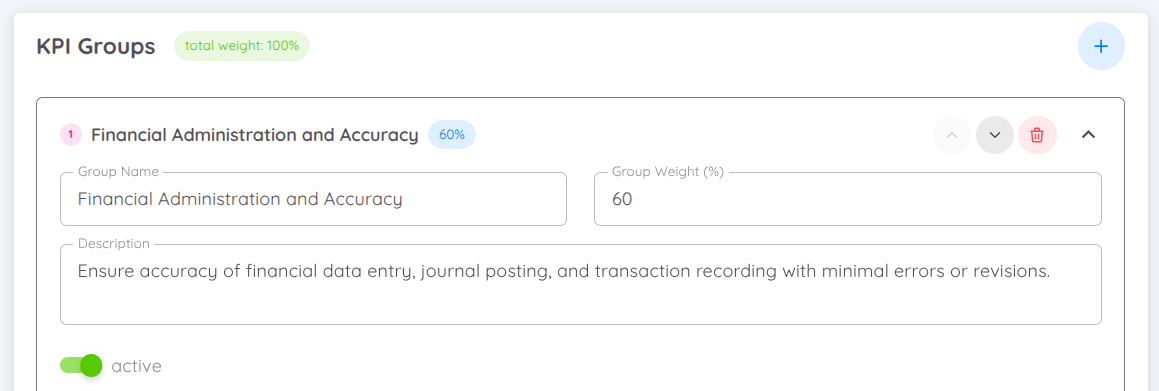Image resolution: width=1159 pixels, height=391 pixels.
Task: Click the KPI Groups heading
Action: click(95, 47)
